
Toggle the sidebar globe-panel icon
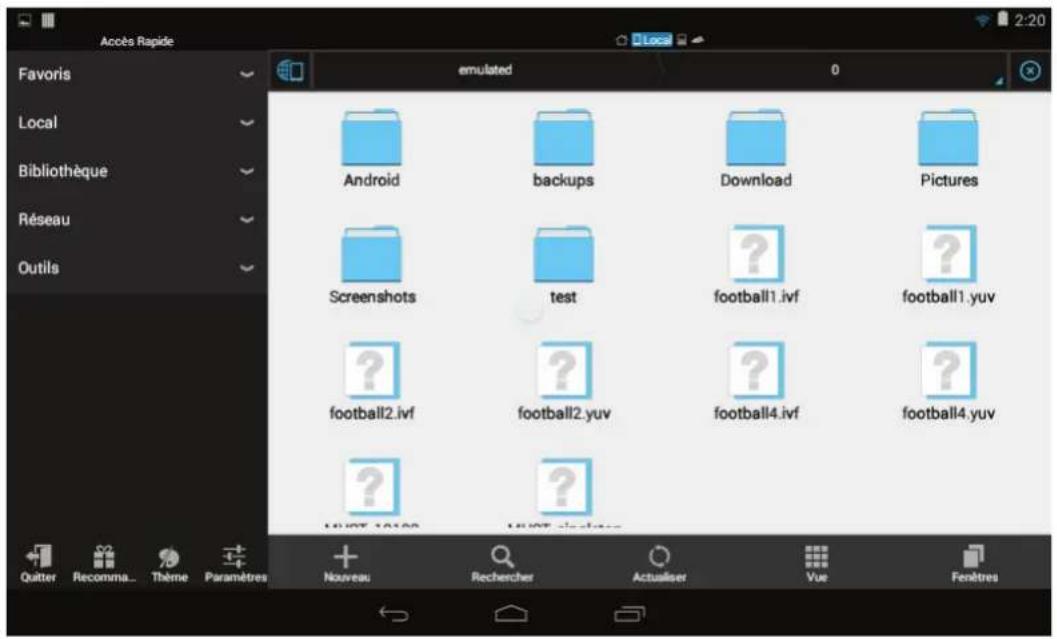click(291, 70)
